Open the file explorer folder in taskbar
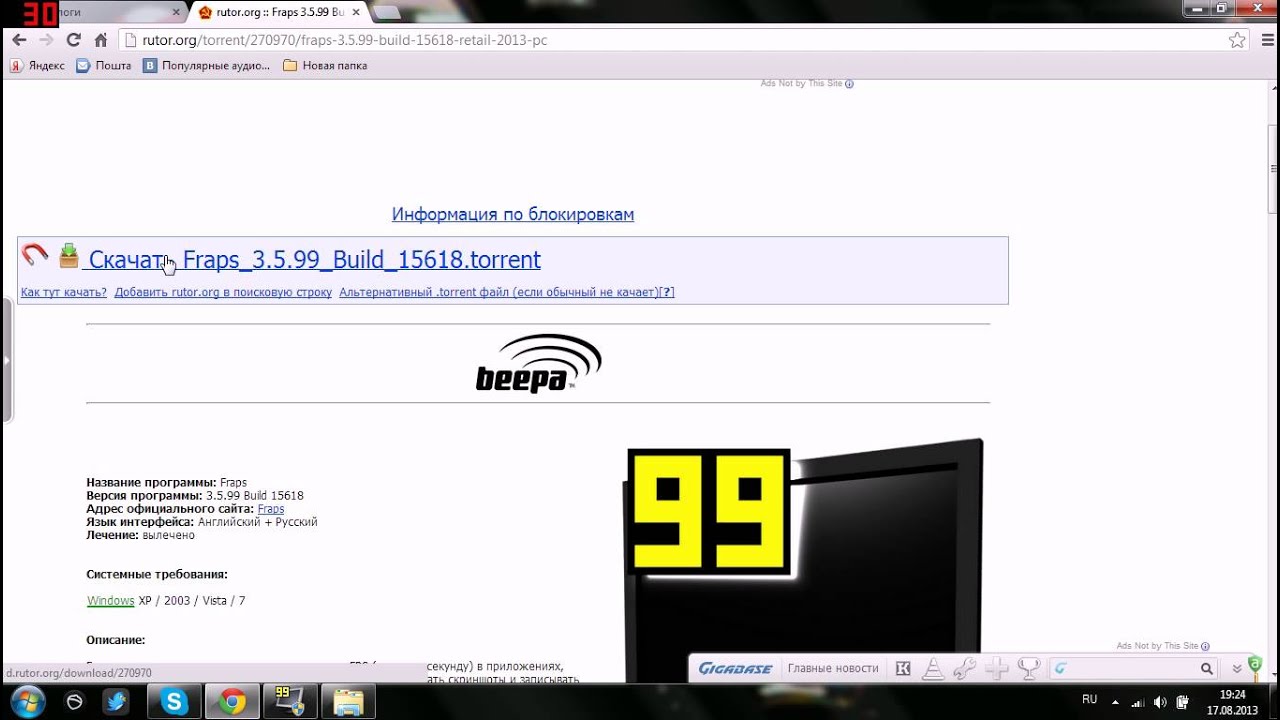Screen dimensions: 1280x720 click(x=348, y=702)
